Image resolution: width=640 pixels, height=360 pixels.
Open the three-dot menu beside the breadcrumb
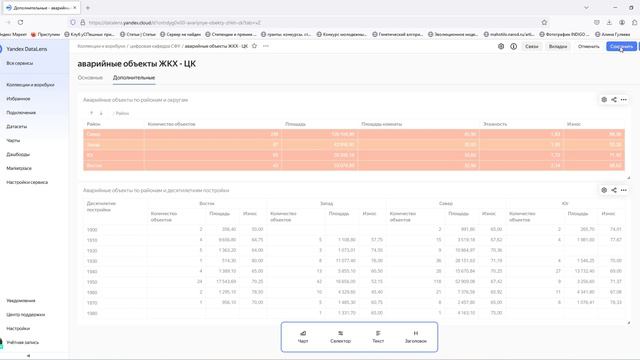tap(266, 46)
